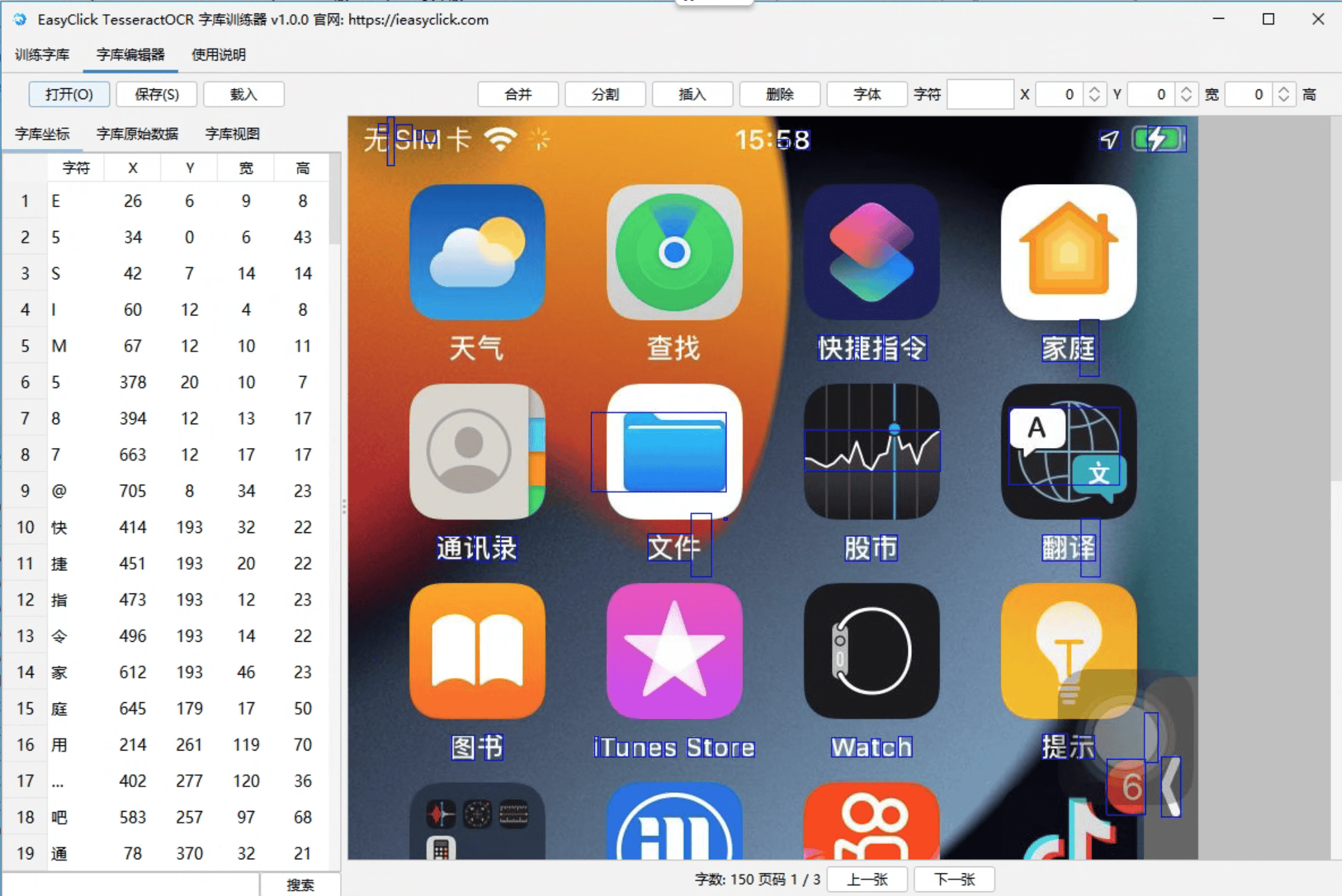This screenshot has width=1342, height=896.
Task: Select row 9 with character @
Action: (166, 491)
